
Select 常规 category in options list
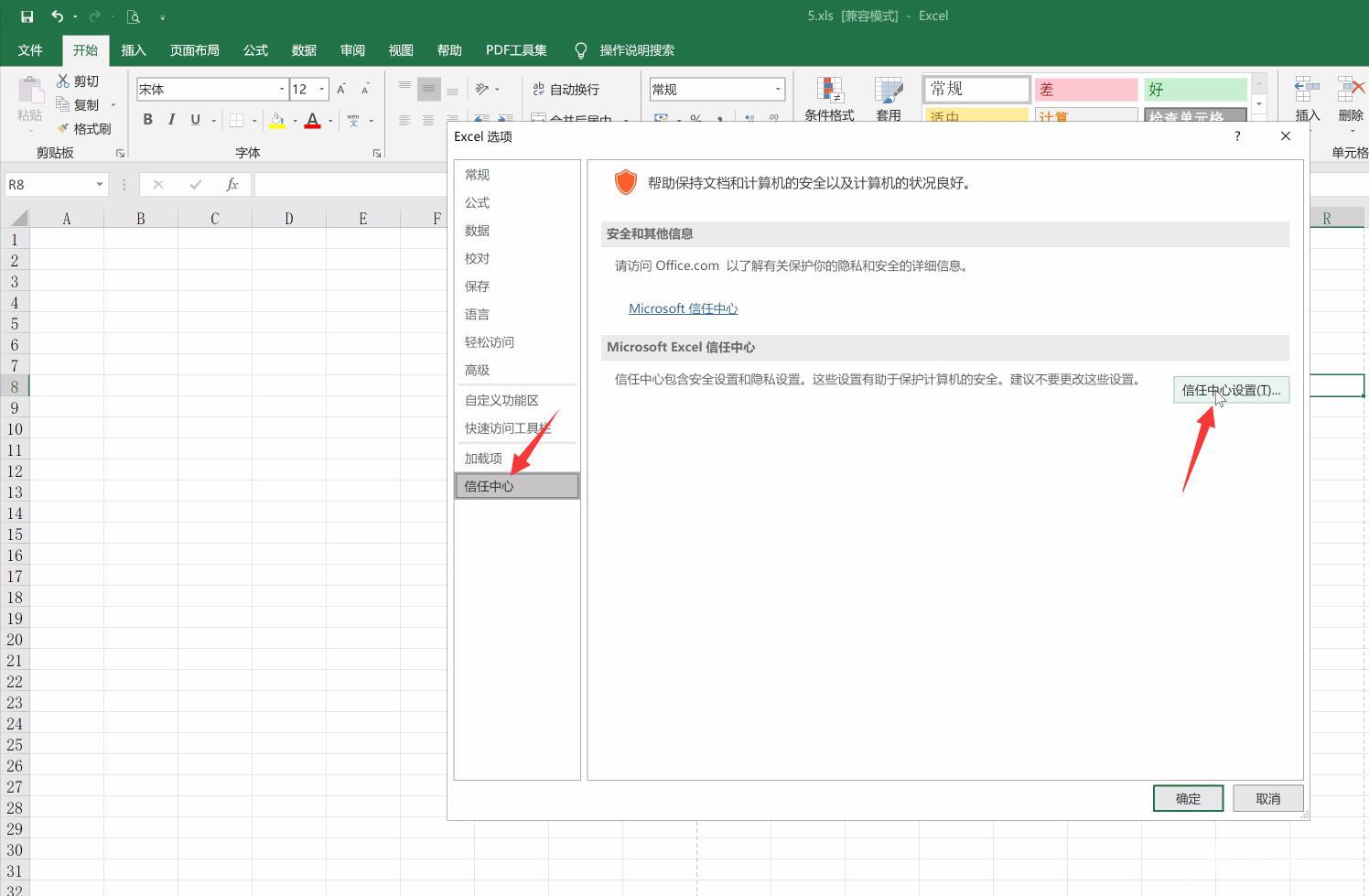pyautogui.click(x=516, y=174)
